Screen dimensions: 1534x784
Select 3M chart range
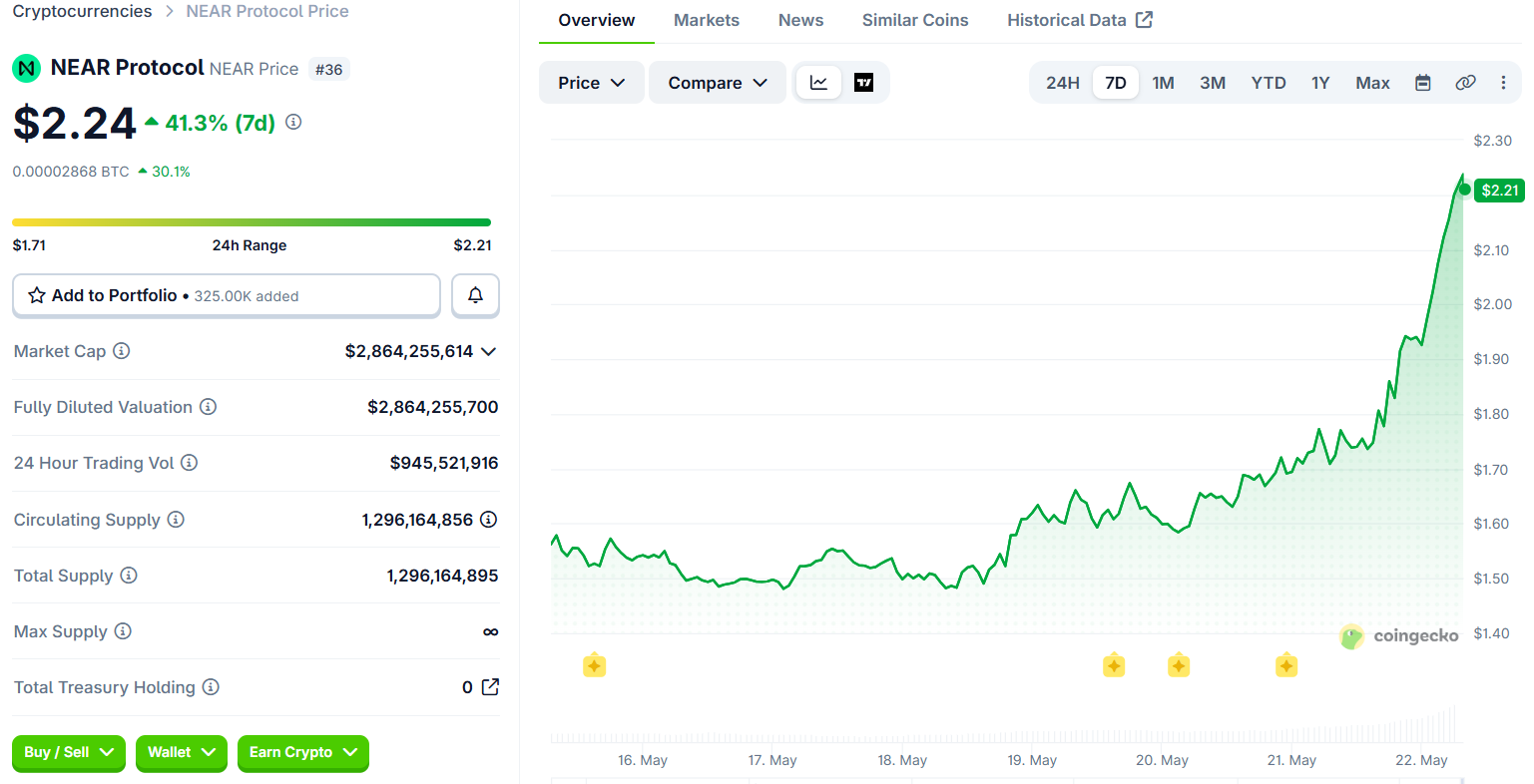point(1213,83)
